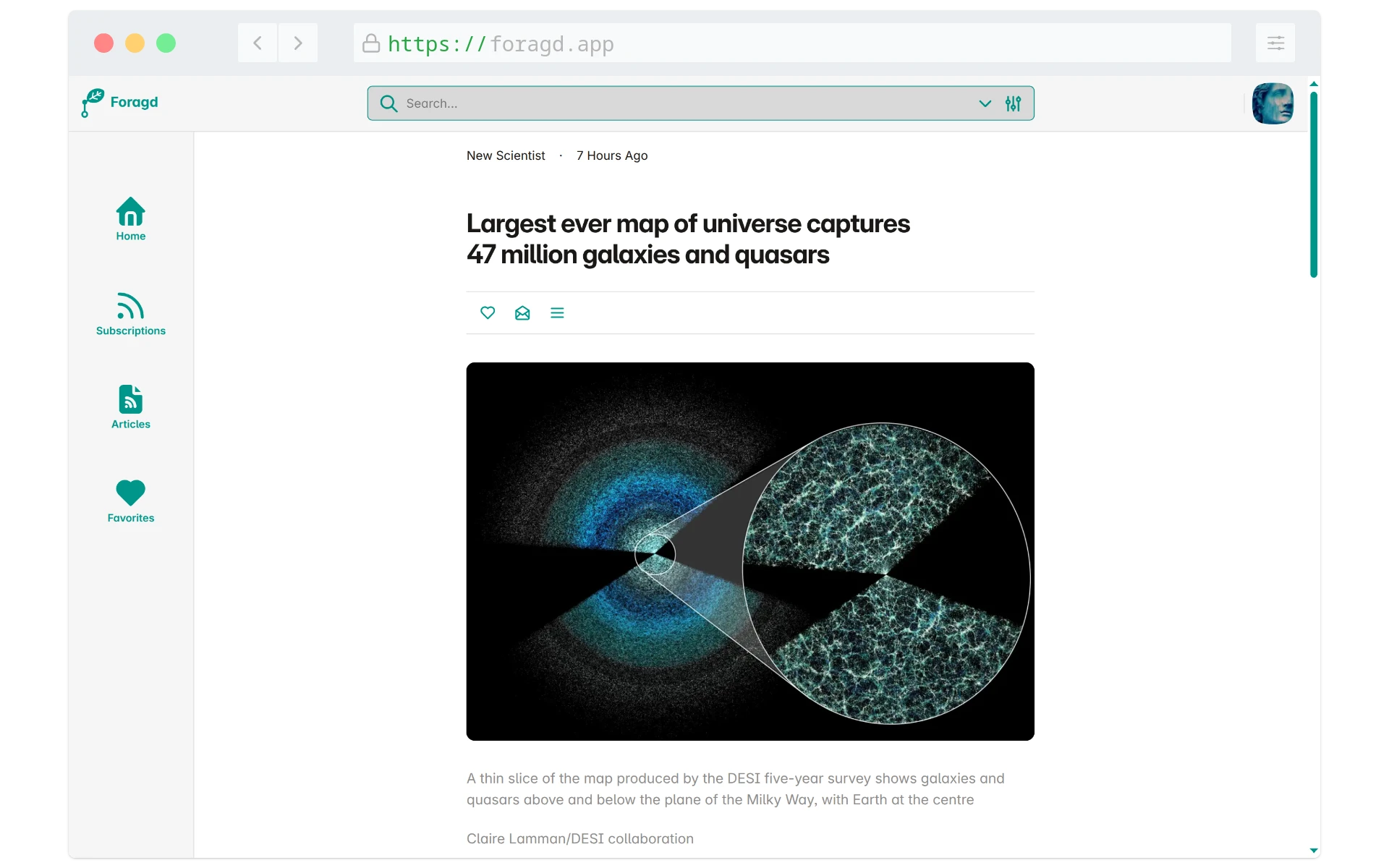1389x868 pixels.
Task: Mark article as read with envelope icon
Action: pos(522,312)
